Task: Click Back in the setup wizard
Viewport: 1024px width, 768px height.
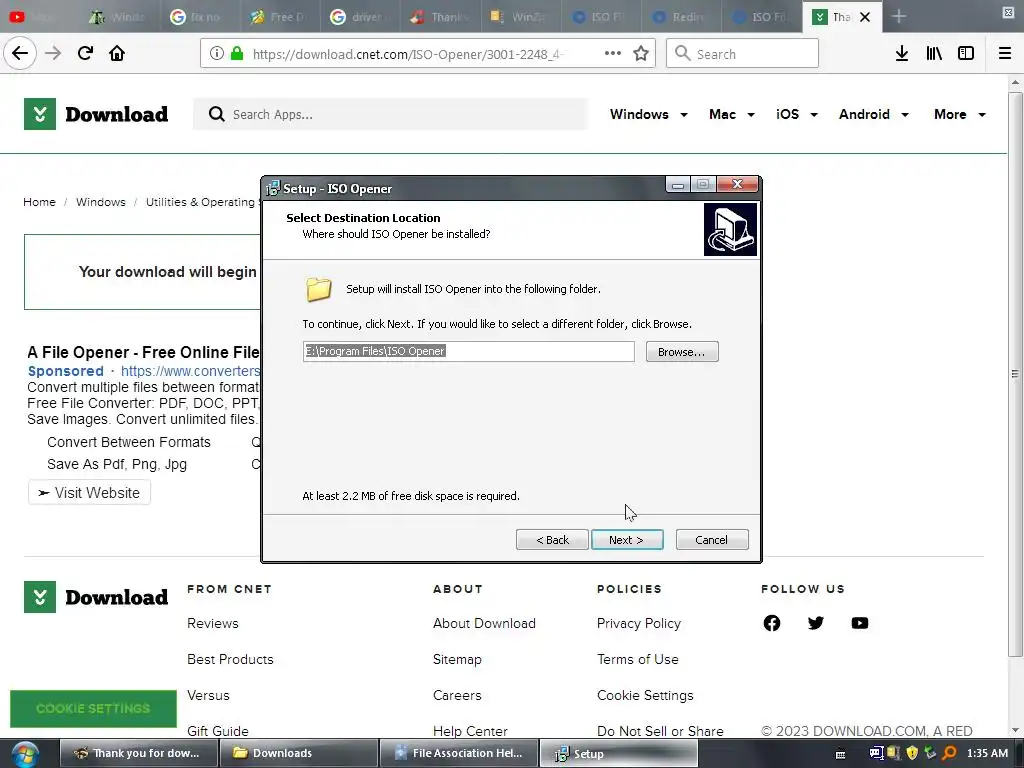Action: click(x=552, y=539)
